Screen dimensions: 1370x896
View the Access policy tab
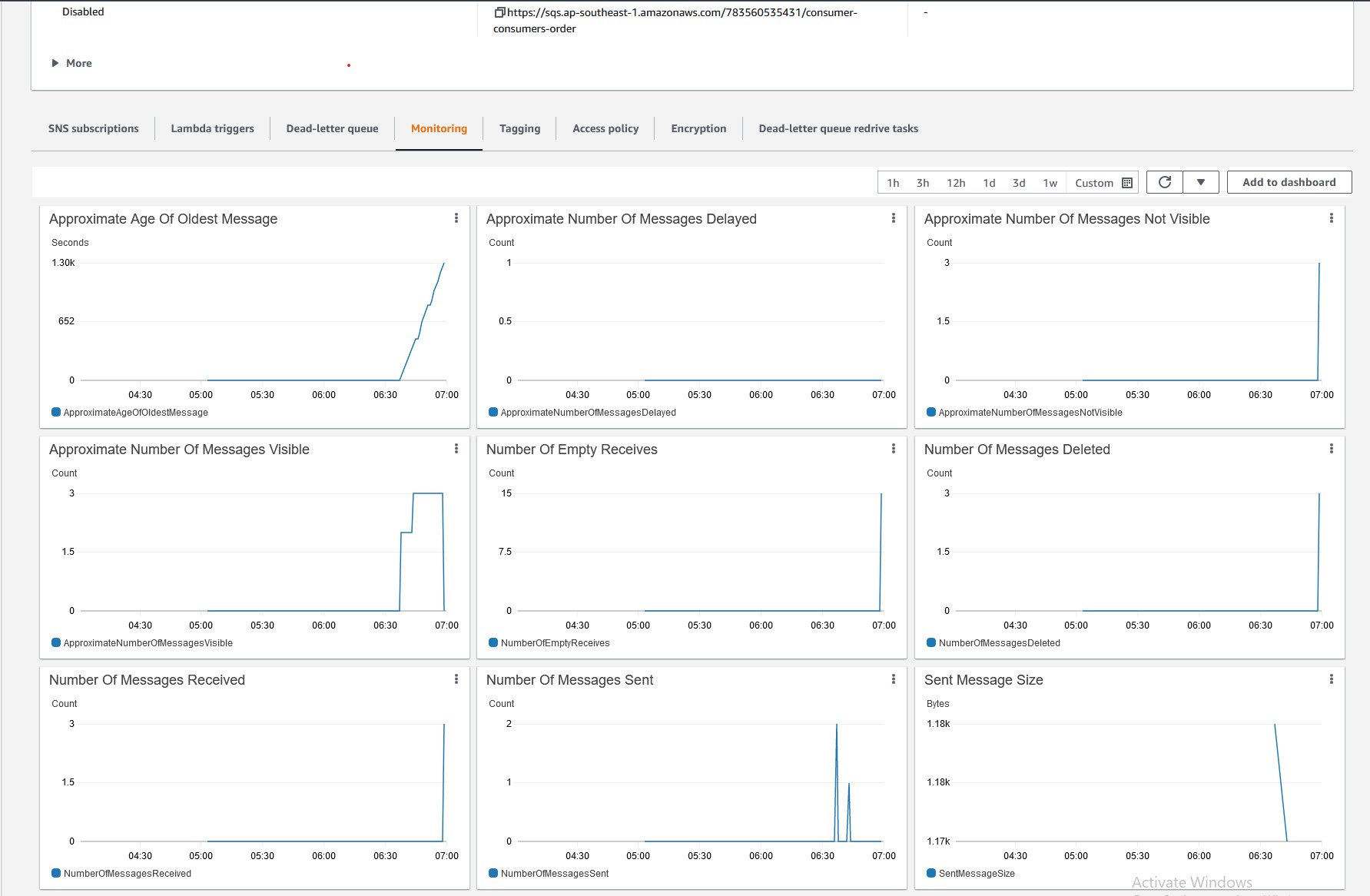pos(605,128)
